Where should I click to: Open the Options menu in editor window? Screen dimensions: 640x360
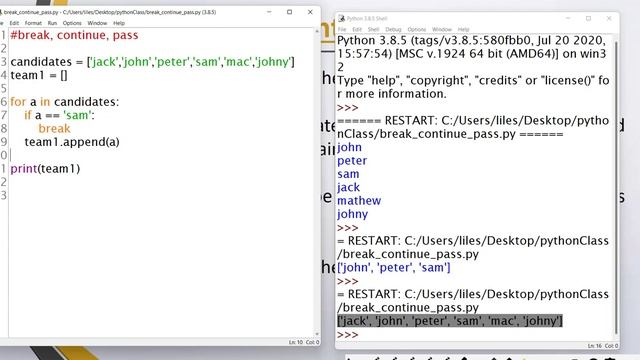click(72, 23)
